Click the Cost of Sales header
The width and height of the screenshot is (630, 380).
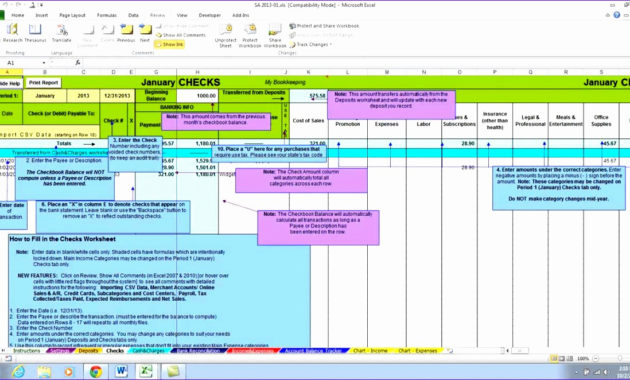pos(309,121)
